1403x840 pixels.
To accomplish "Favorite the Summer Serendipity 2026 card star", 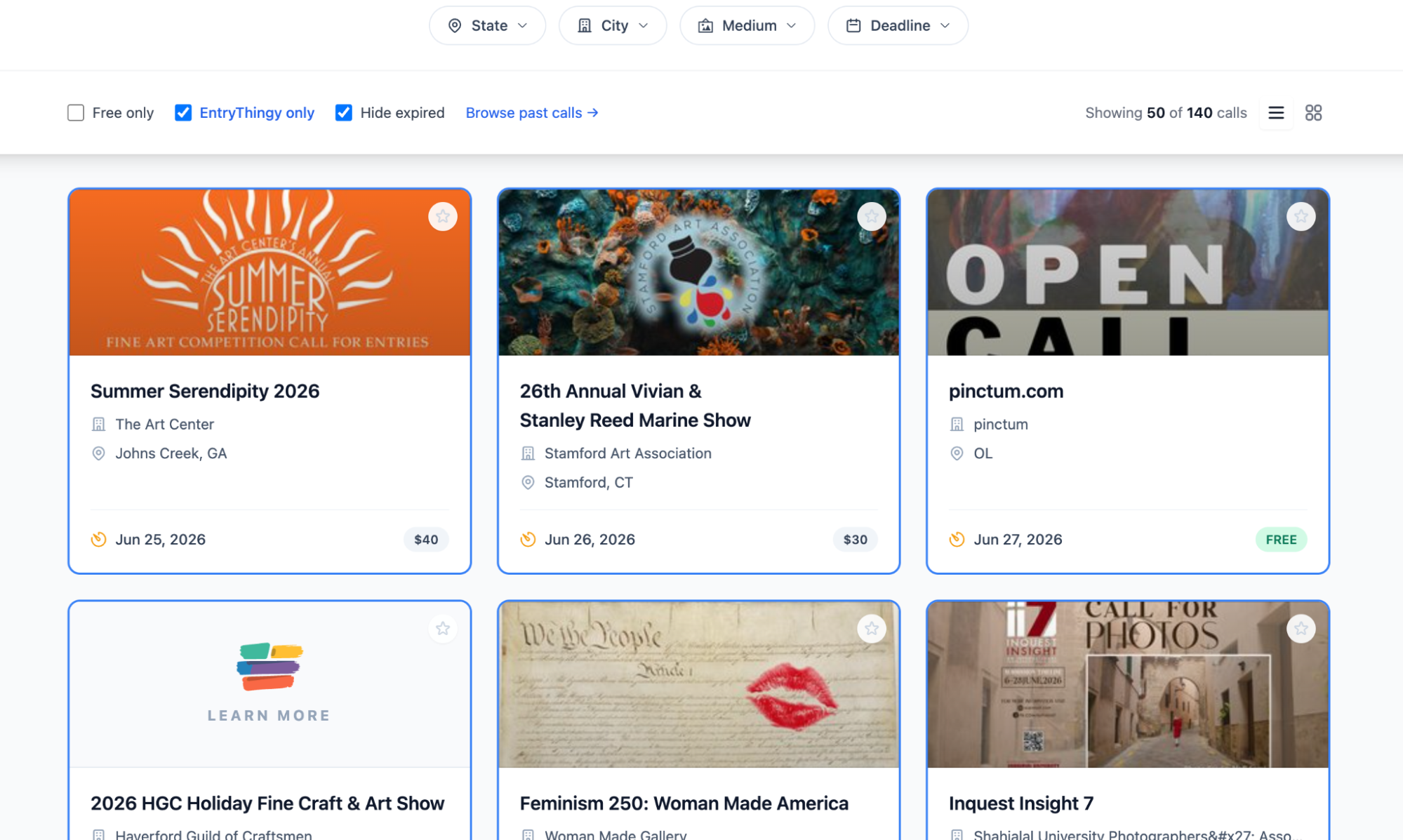I will (x=443, y=216).
